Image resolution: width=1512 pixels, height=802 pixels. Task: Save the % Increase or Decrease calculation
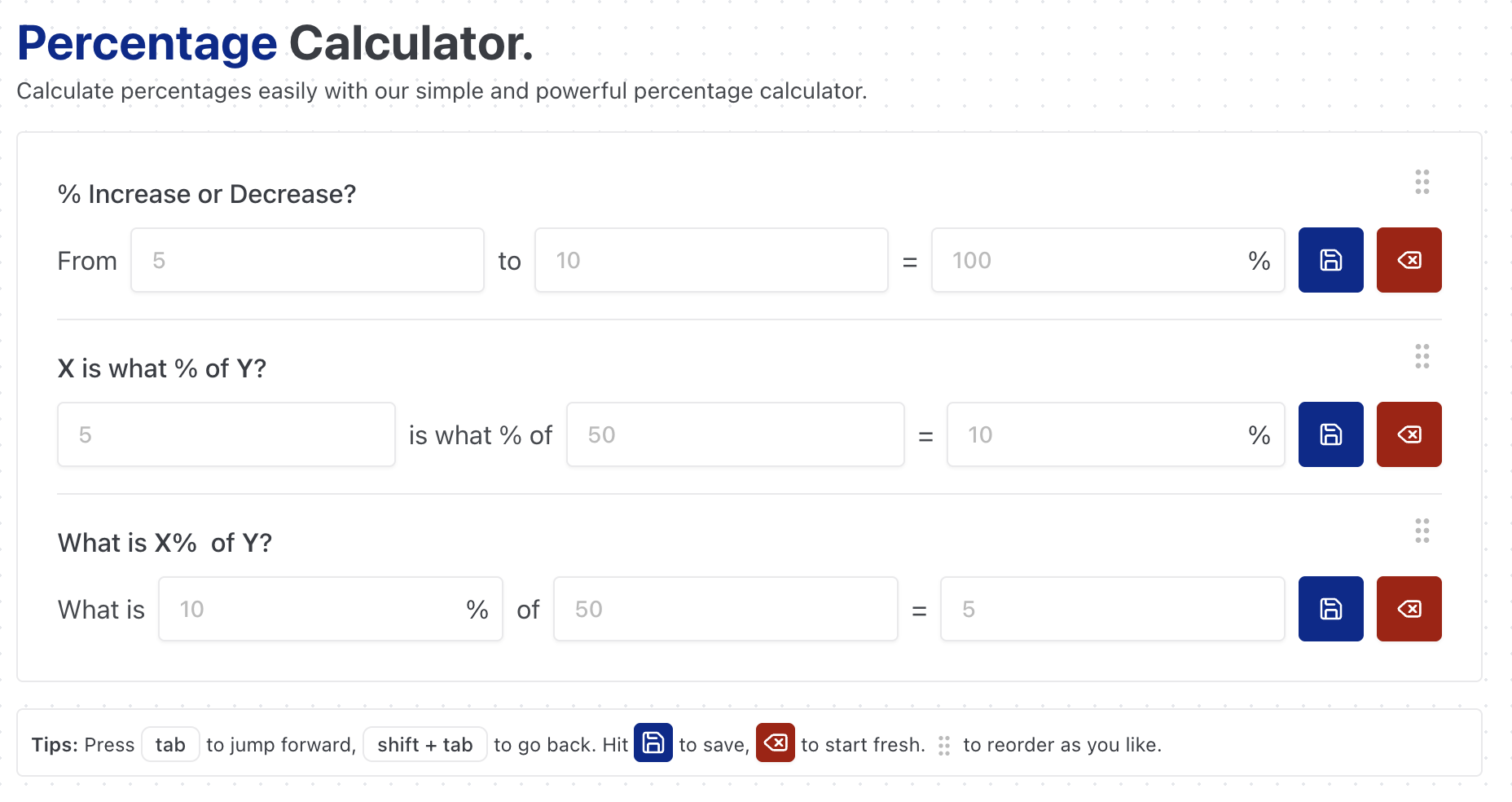click(x=1330, y=260)
